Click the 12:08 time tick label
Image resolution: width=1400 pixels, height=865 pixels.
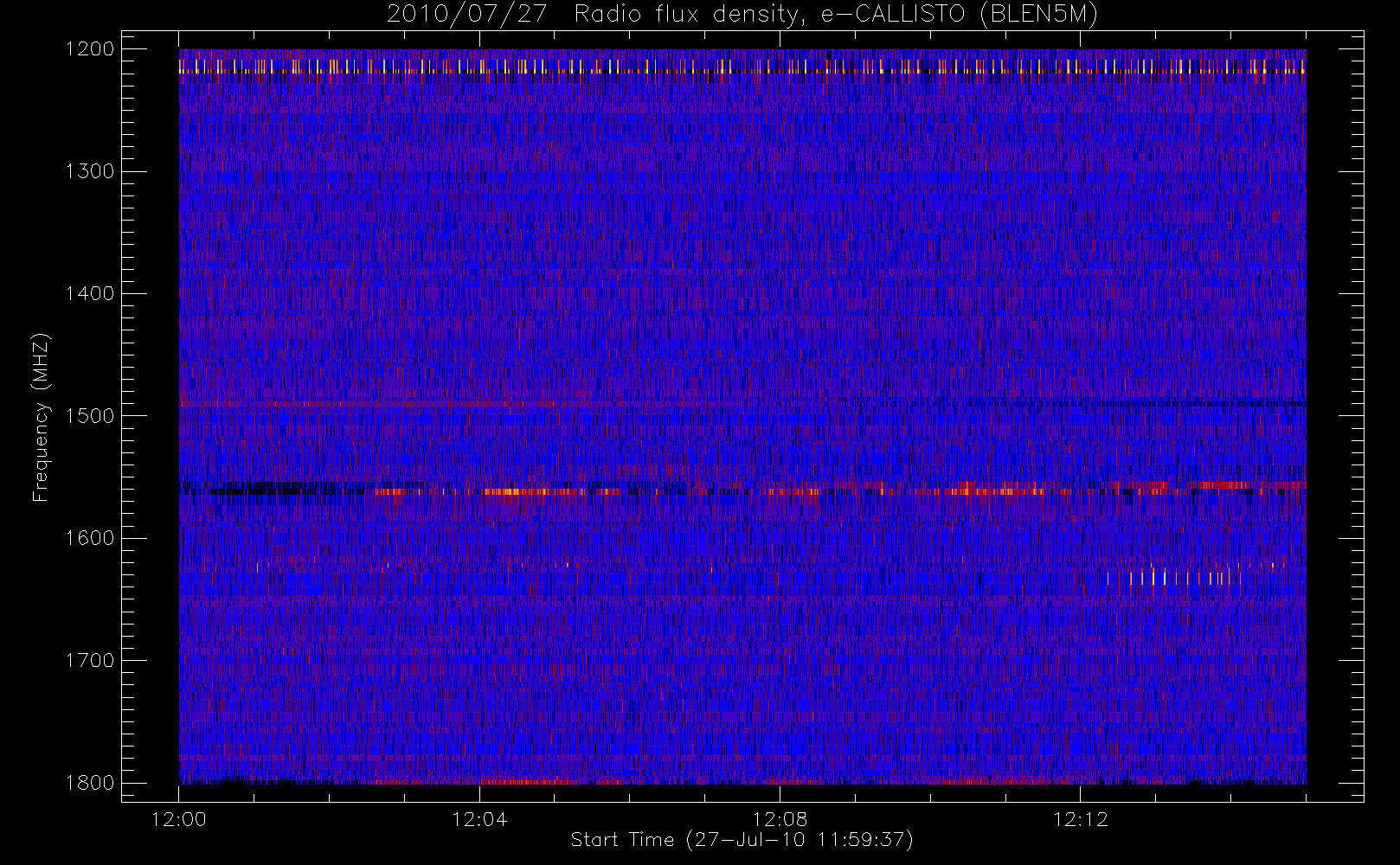click(780, 819)
